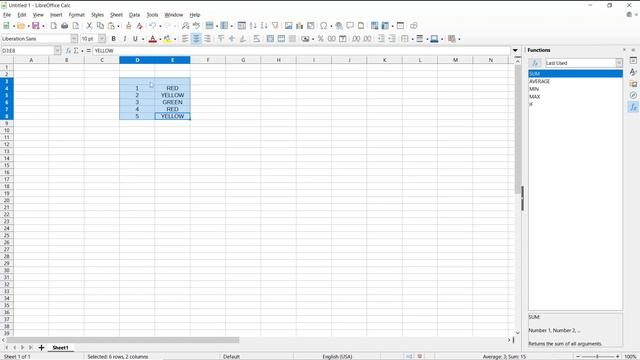Click the Align Top icon
The image size is (640, 360).
(221, 39)
